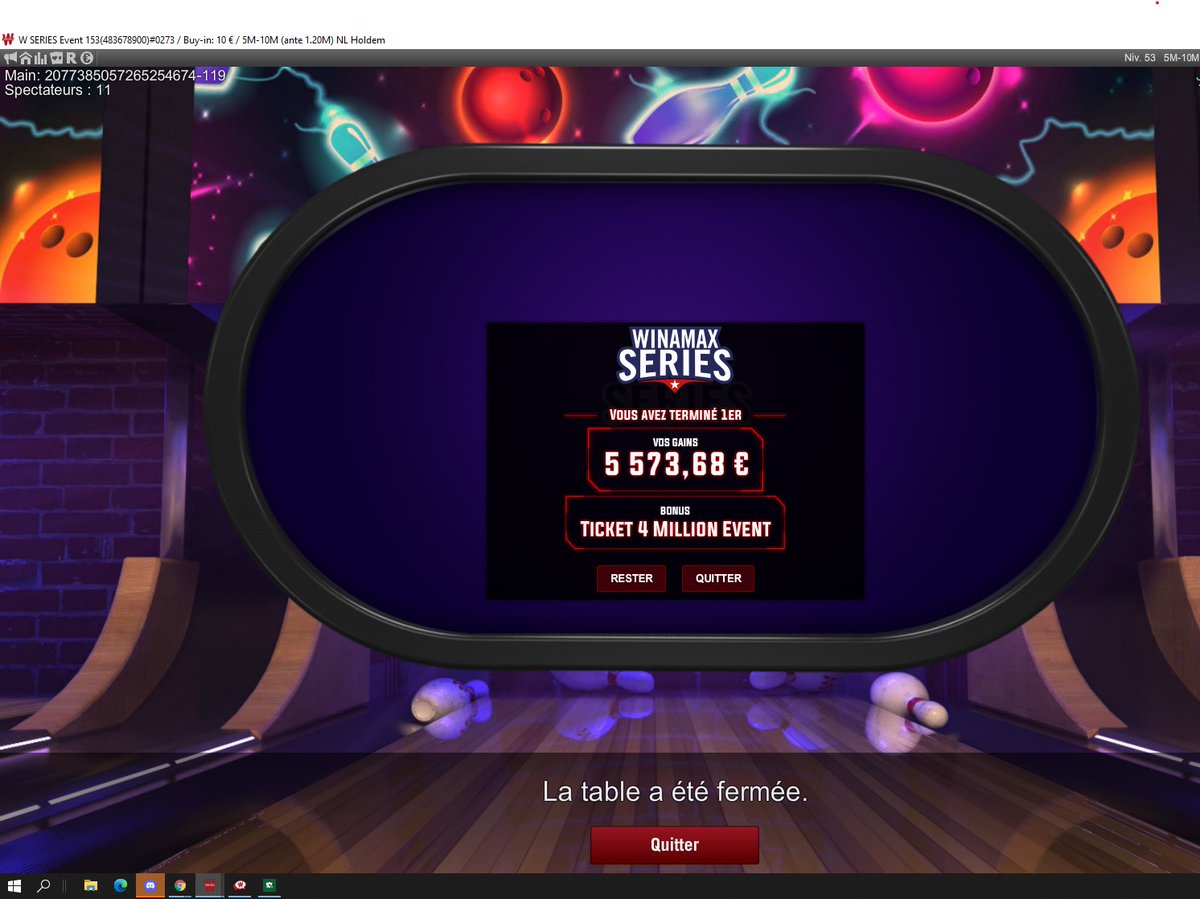
Task: Switch to Discord in taskbar
Action: click(150, 886)
